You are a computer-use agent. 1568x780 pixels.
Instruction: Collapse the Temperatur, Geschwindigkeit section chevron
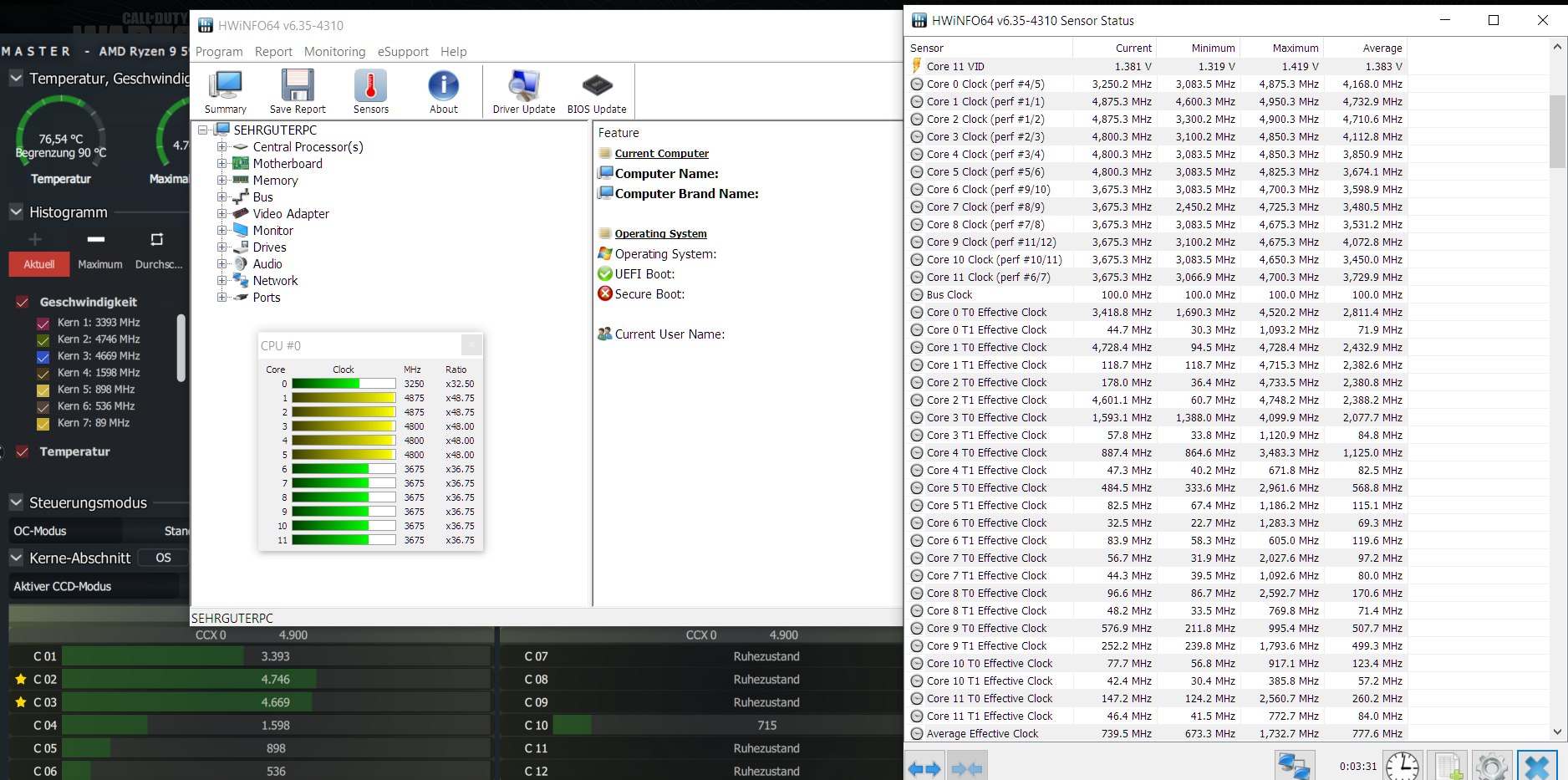click(16, 79)
